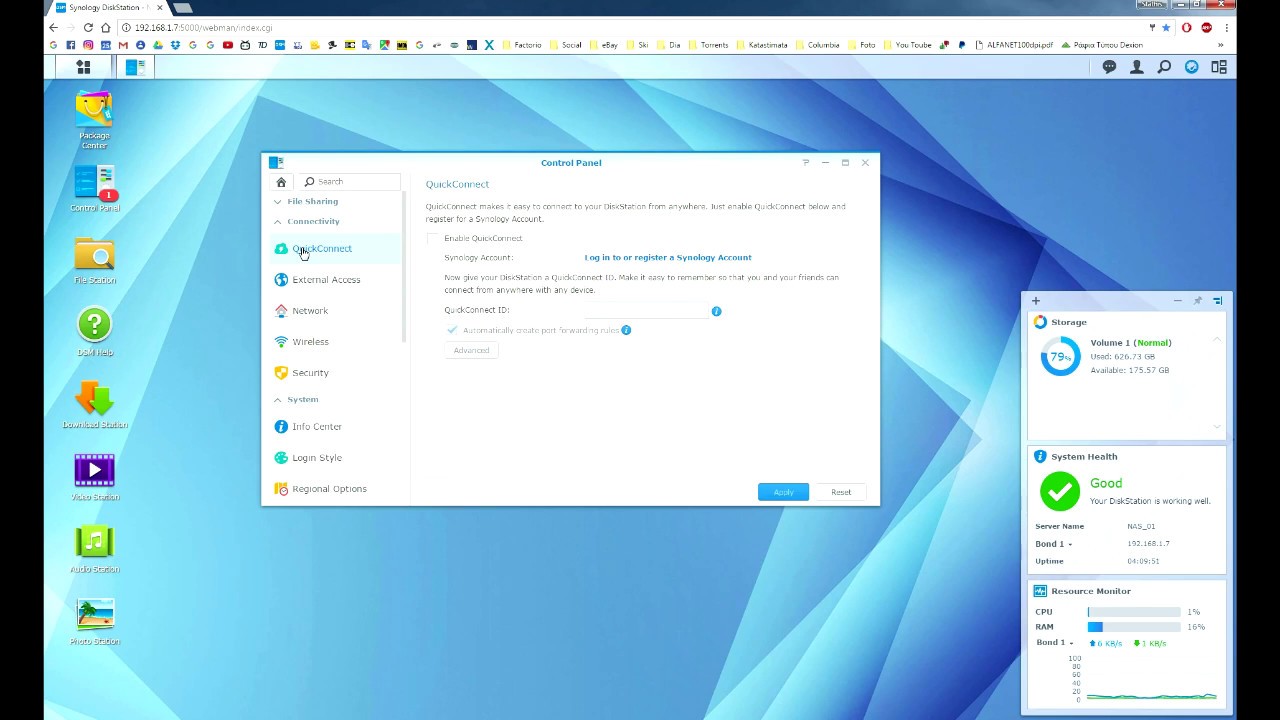Screen dimensions: 1280x720
Task: Show more bookmarks with the chevron
Action: tap(1220, 45)
